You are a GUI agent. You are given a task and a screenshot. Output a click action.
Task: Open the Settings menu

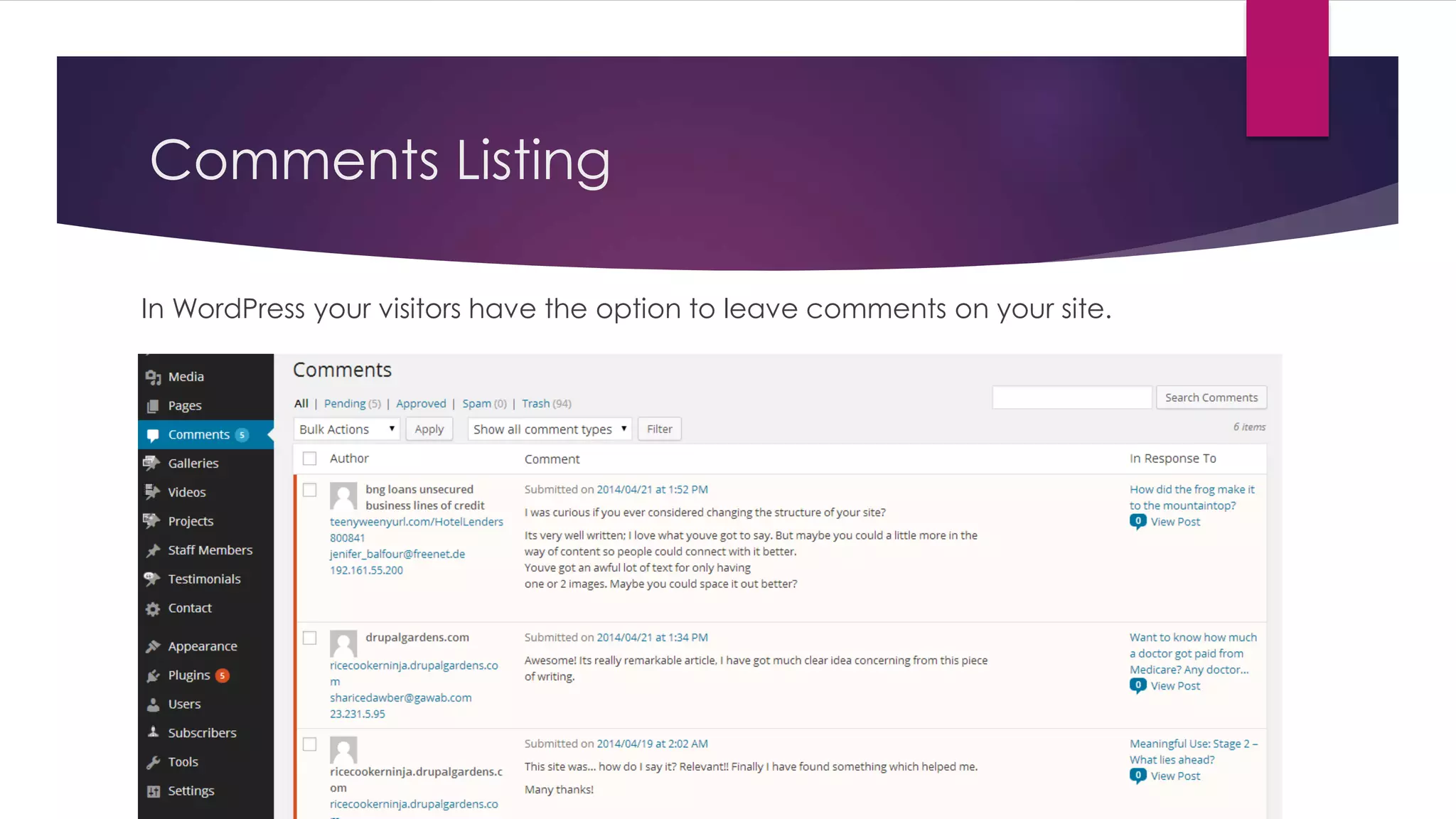pyautogui.click(x=191, y=791)
